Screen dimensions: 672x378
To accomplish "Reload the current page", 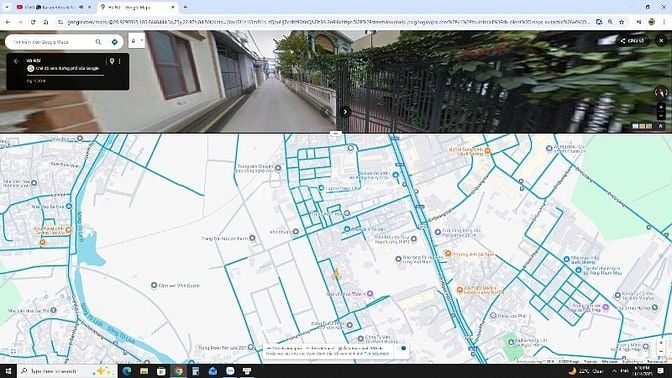I will 33,22.
